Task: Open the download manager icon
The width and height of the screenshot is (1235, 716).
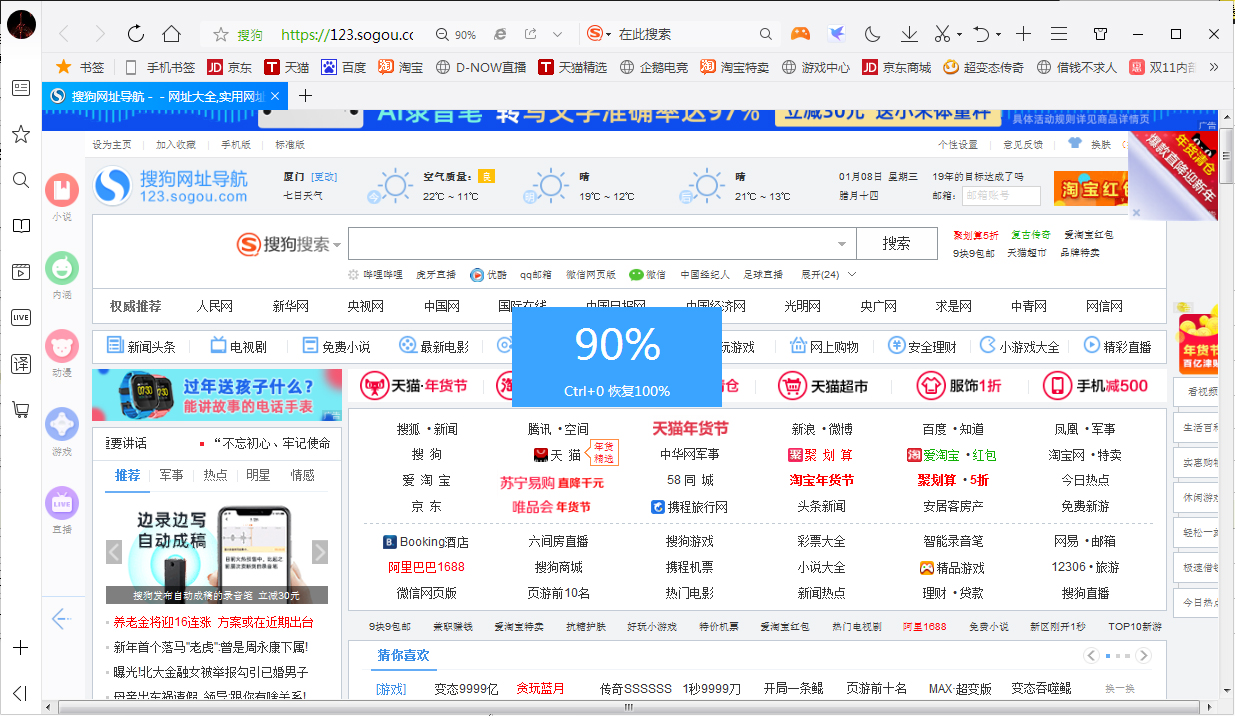Action: pos(908,33)
